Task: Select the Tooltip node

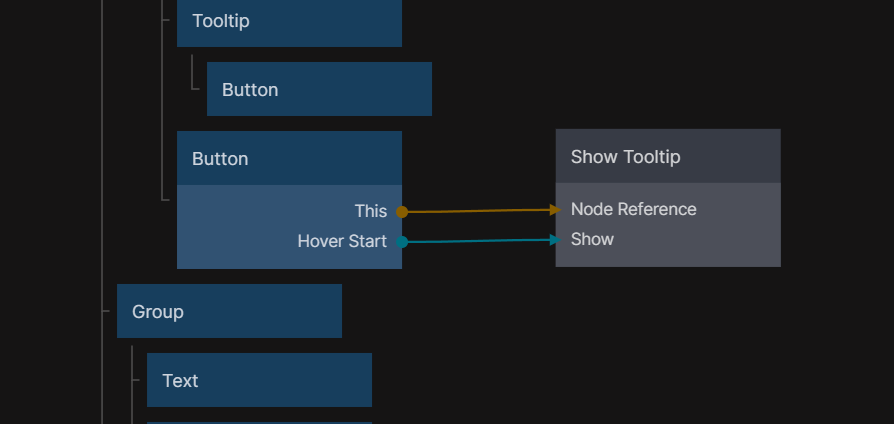Action: click(289, 21)
